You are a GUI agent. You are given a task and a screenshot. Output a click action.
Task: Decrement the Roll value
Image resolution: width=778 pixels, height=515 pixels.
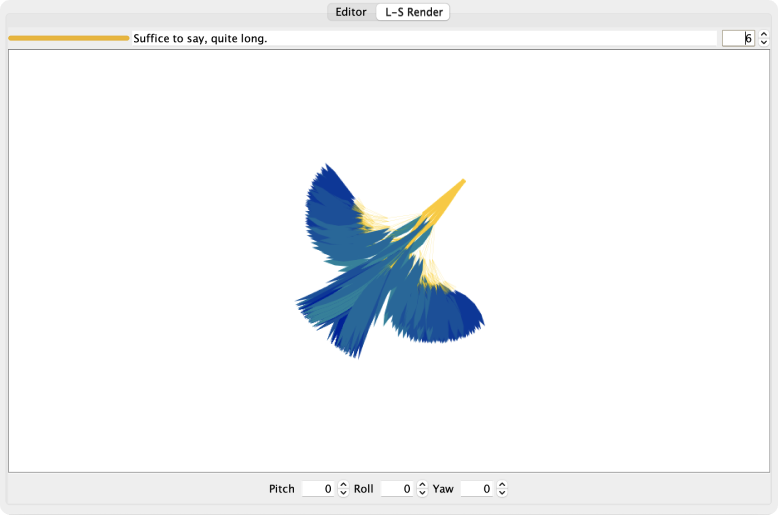pos(422,493)
